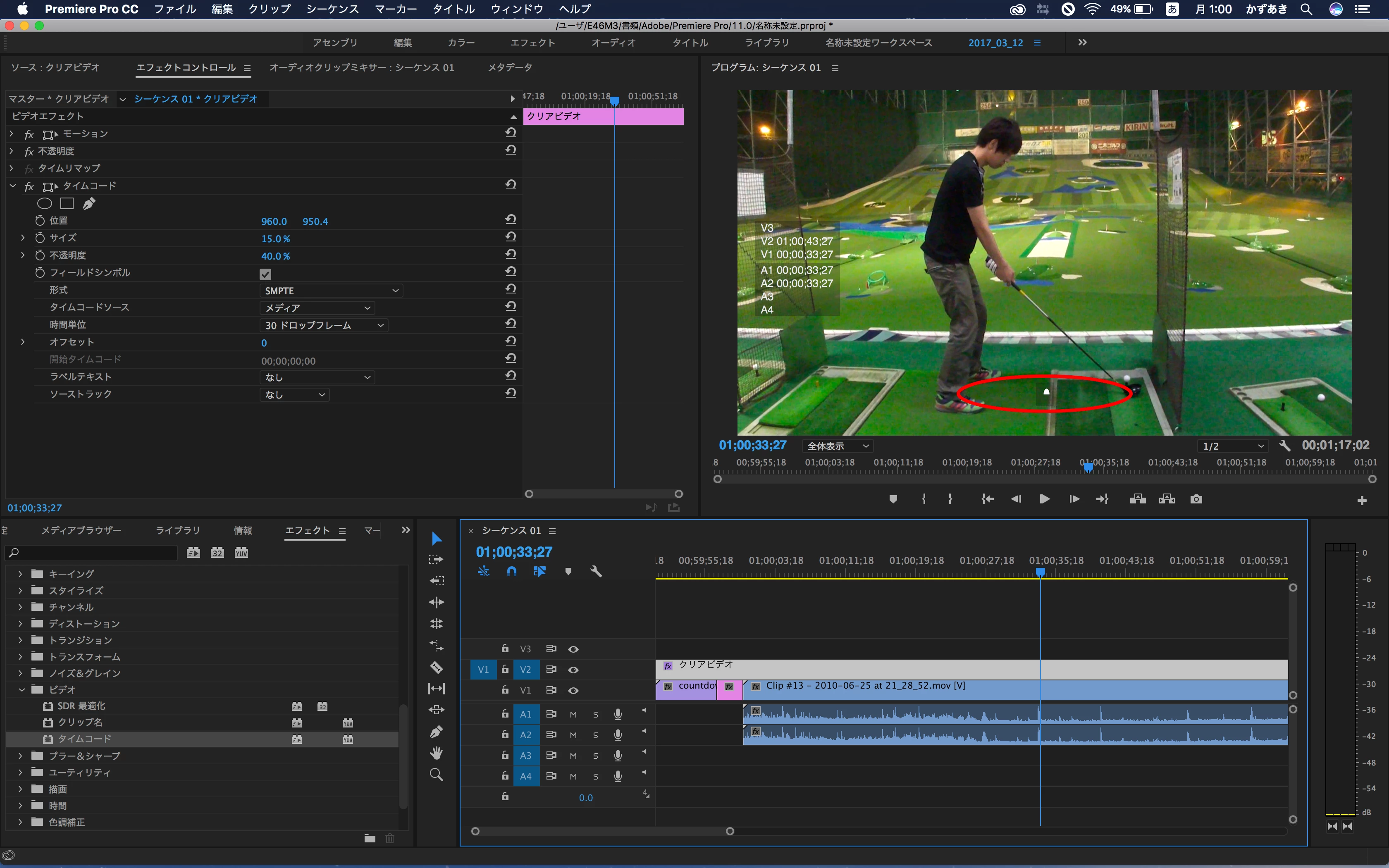The image size is (1389, 868).
Task: Mute the A1 audio track
Action: (x=573, y=714)
